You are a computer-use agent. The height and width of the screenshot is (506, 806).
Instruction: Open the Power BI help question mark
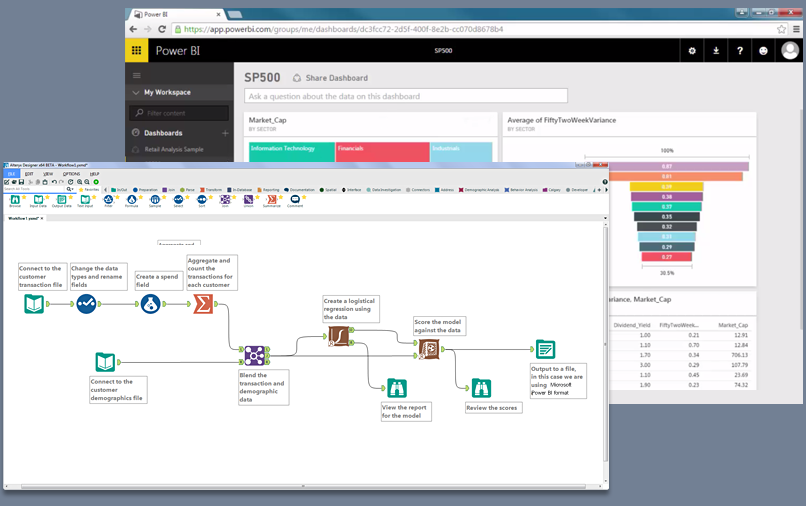740,50
